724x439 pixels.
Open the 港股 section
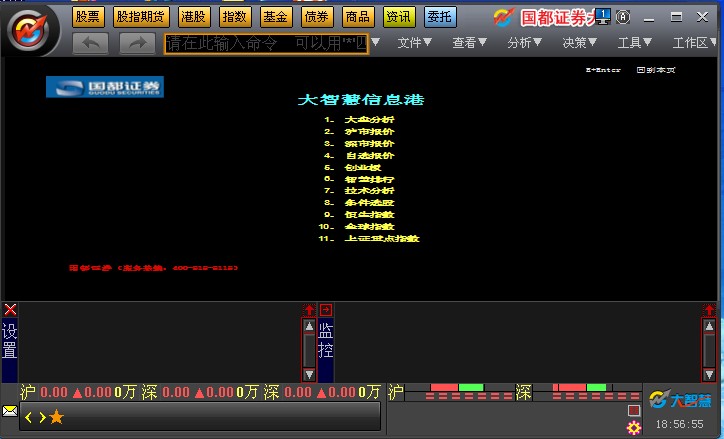point(194,17)
